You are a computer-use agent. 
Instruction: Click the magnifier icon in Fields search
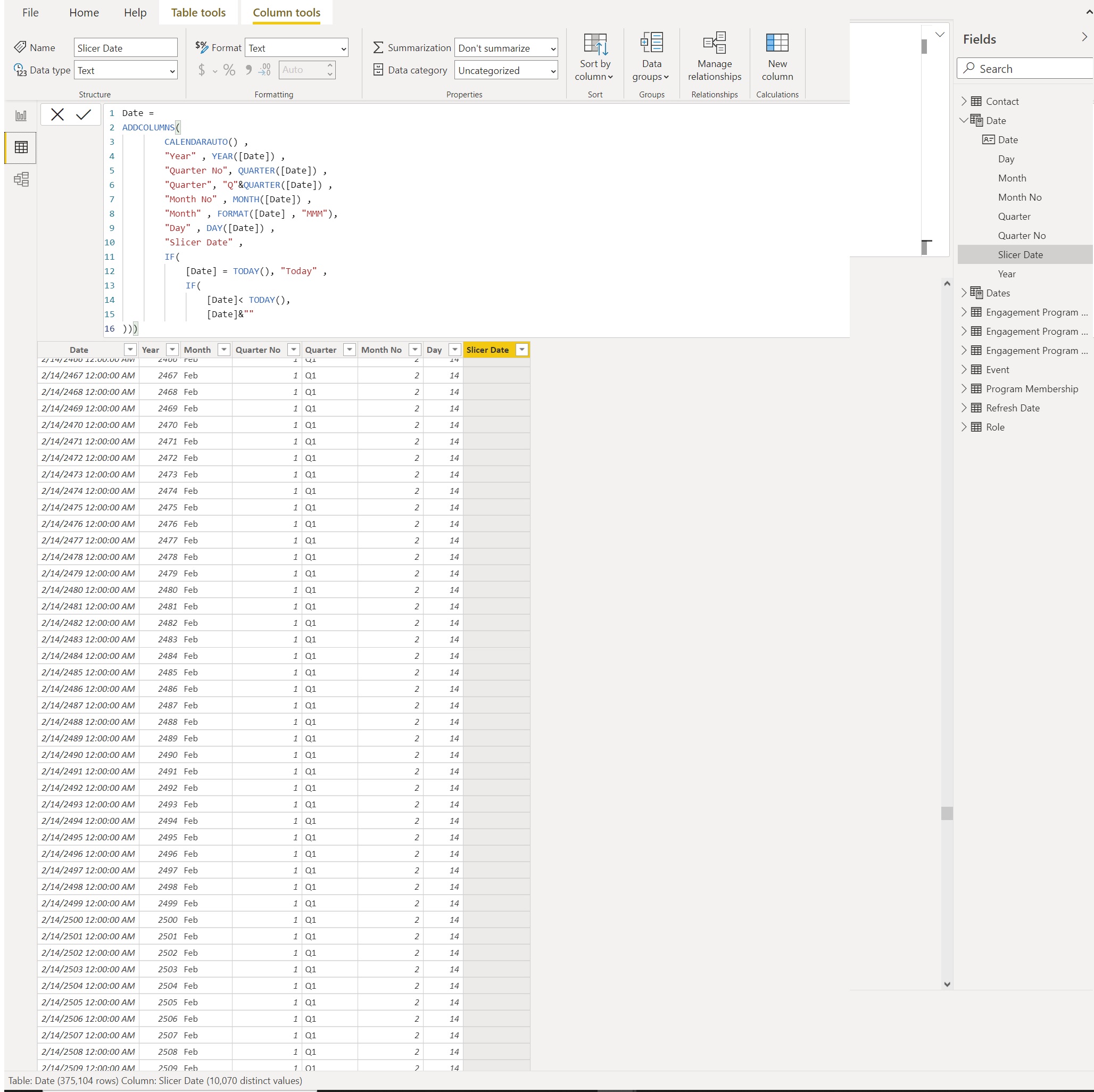pyautogui.click(x=969, y=68)
